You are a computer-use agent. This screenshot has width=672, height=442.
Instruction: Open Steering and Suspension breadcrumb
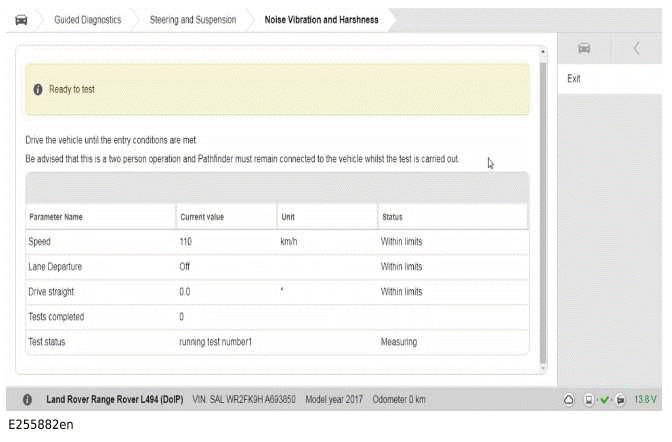192,19
